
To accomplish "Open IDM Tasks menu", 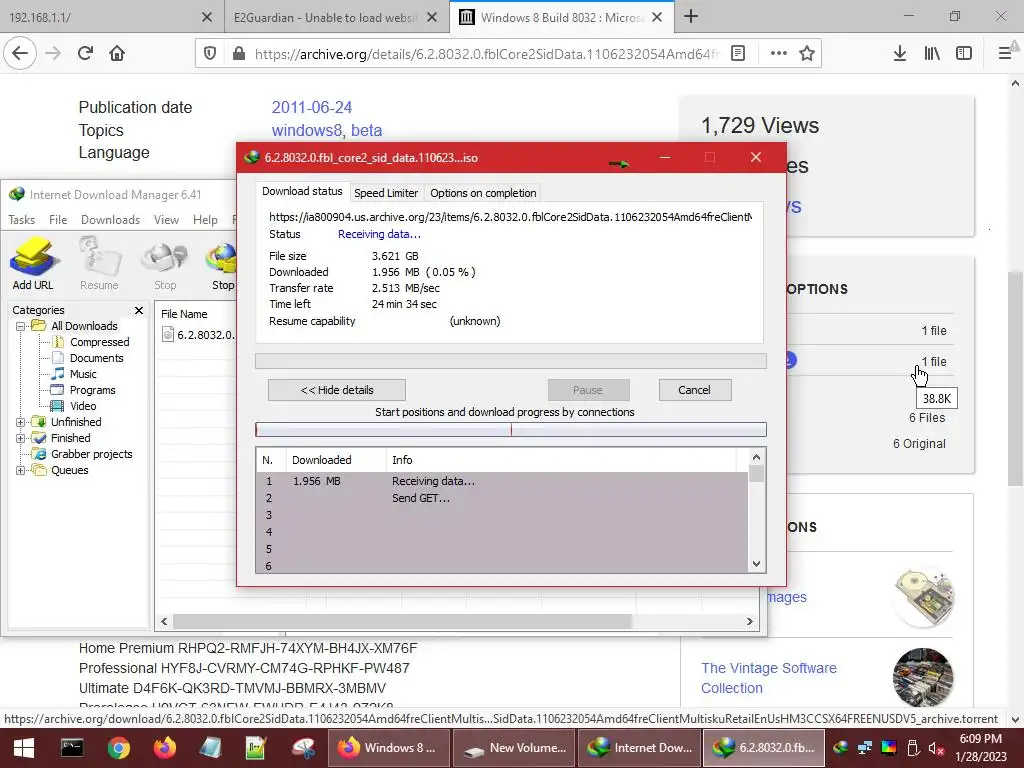I will (22, 219).
